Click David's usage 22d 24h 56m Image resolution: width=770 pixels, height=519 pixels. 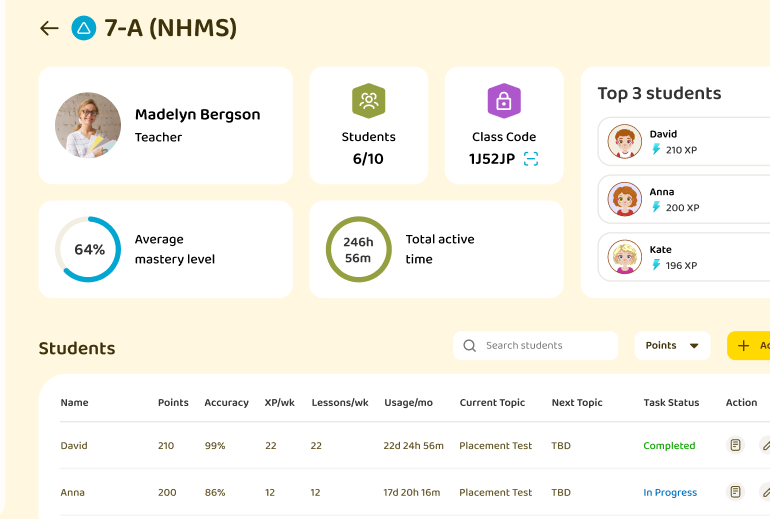tap(413, 445)
